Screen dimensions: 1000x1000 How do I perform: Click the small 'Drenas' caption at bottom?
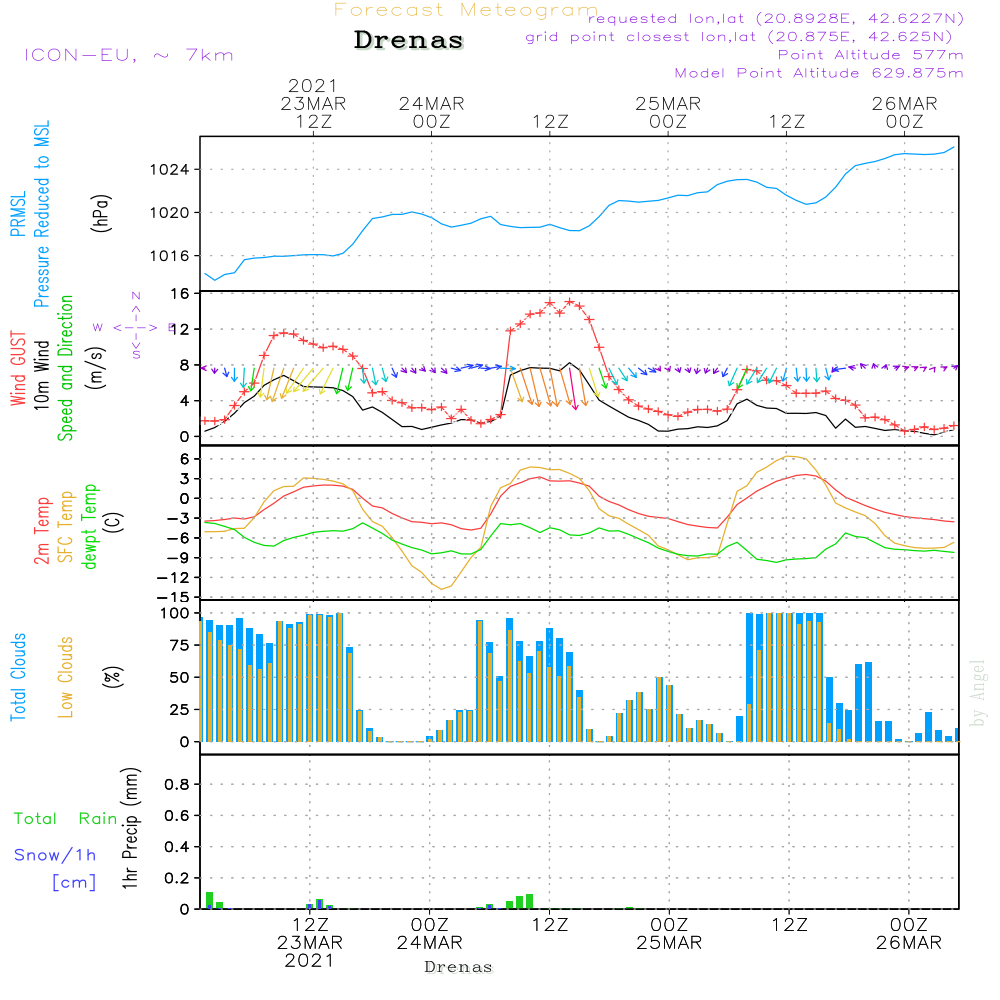pos(459,967)
